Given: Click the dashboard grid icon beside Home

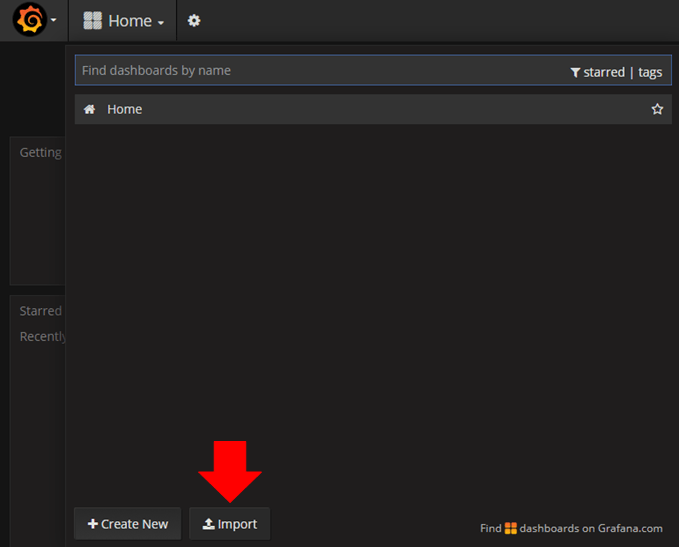Looking at the screenshot, I should tap(92, 20).
